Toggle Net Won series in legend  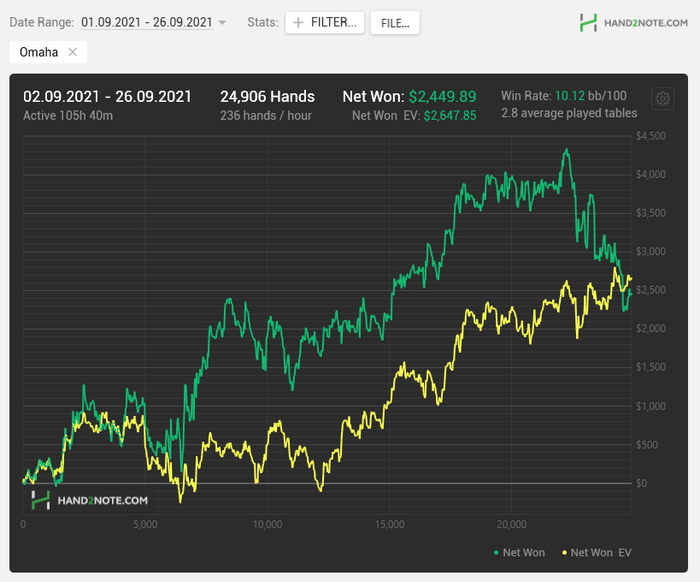pos(519,553)
